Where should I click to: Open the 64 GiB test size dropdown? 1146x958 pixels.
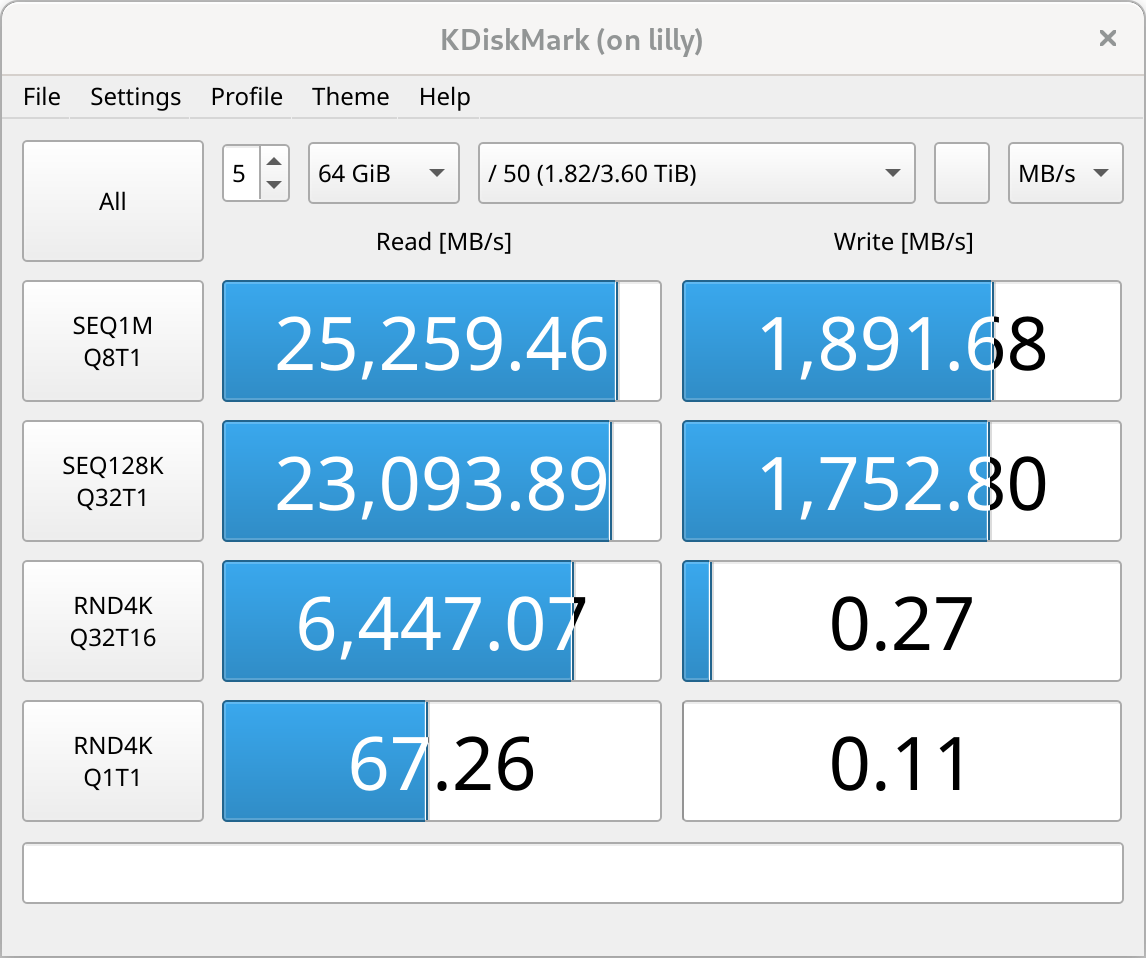(383, 172)
